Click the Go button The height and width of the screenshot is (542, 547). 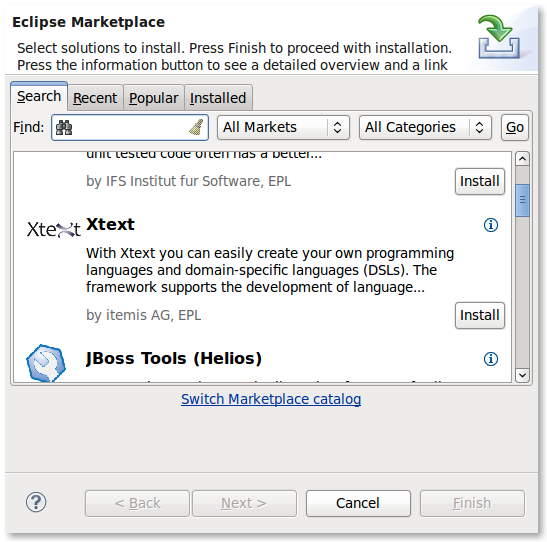point(515,127)
